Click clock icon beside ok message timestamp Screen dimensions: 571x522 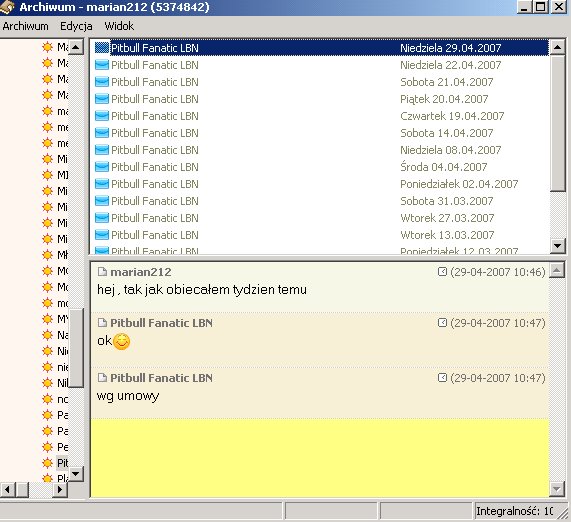442,323
